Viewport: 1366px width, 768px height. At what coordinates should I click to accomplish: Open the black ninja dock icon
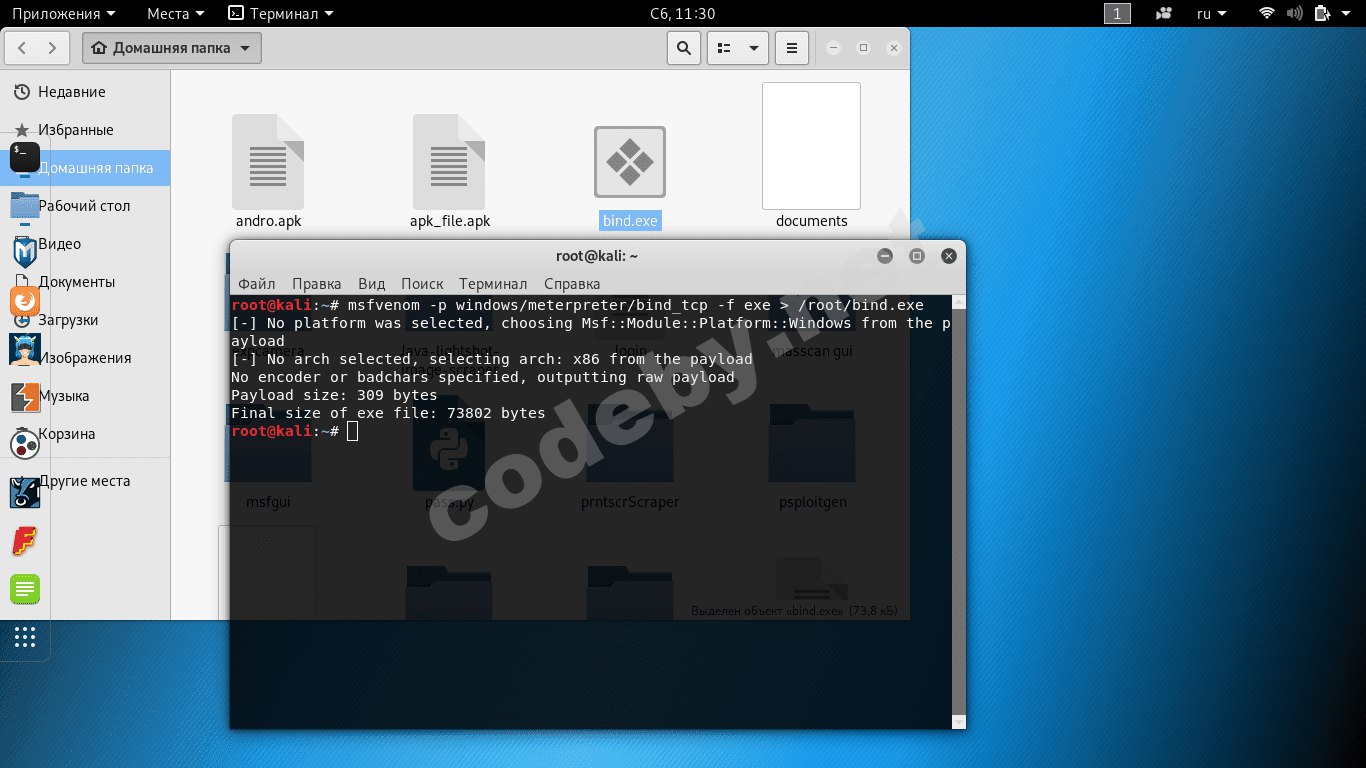(x=25, y=492)
